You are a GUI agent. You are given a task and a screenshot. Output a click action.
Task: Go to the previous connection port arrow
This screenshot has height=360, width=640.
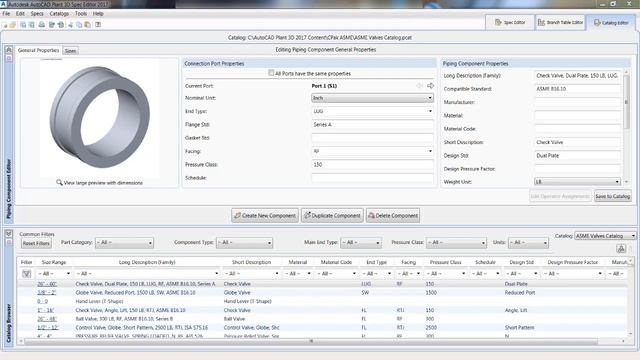[420, 86]
